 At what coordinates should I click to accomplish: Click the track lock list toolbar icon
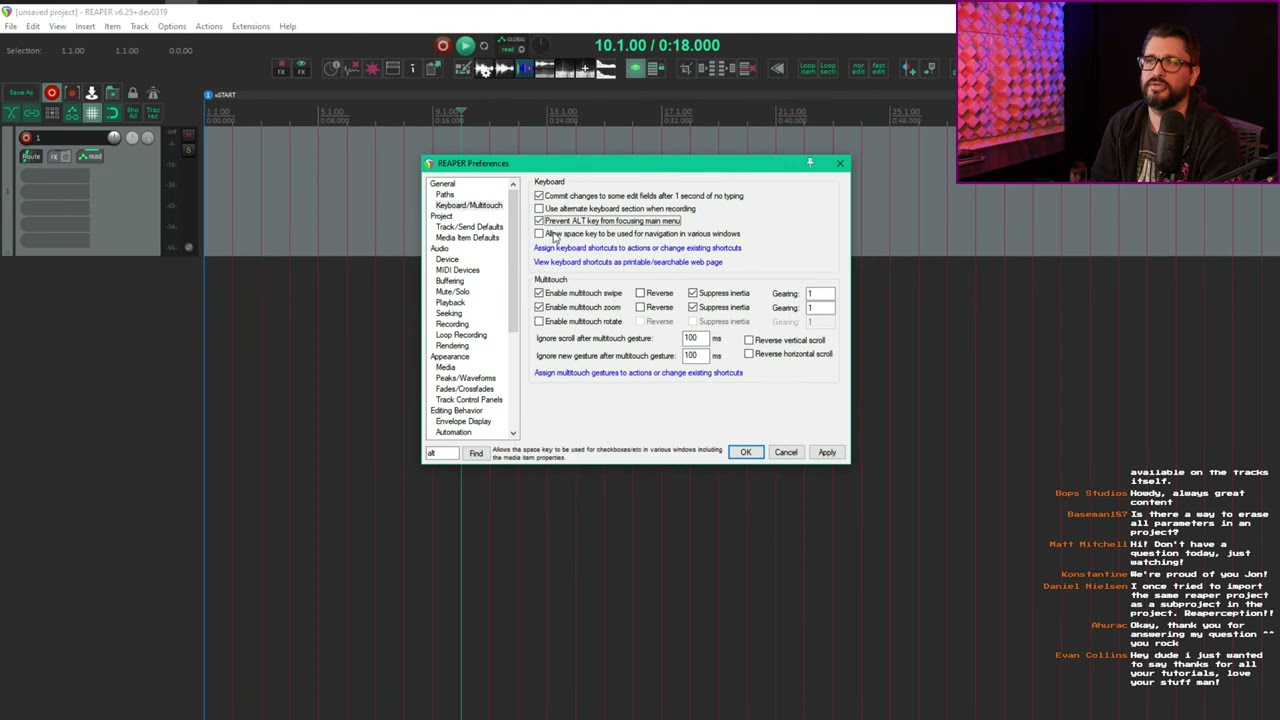coord(655,68)
